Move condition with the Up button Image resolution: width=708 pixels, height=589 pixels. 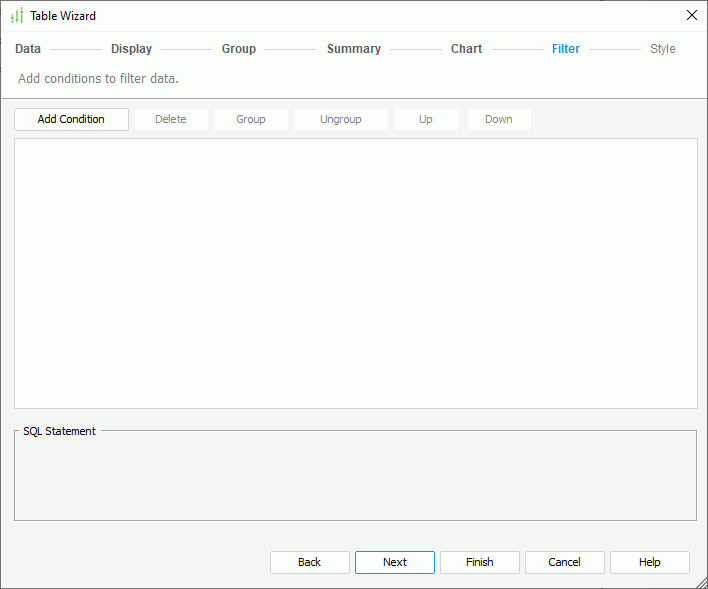click(426, 119)
